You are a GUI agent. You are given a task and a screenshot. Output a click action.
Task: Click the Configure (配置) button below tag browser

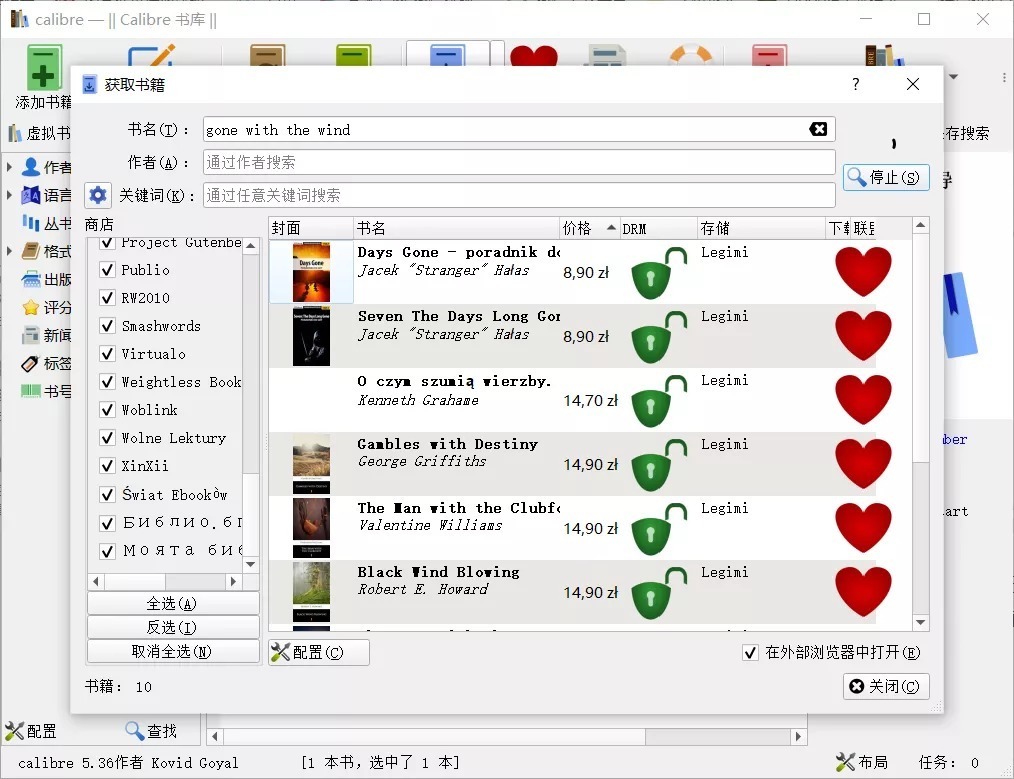click(30, 731)
